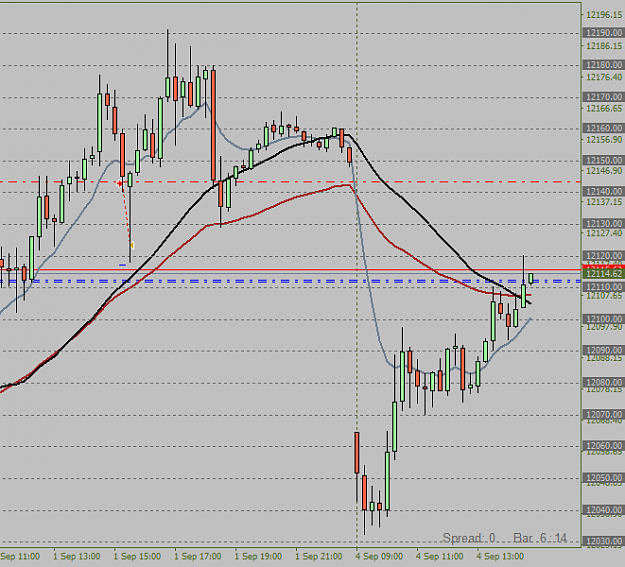The width and height of the screenshot is (625, 567).
Task: Click the 12140.00 price level label
Action: [x=603, y=191]
